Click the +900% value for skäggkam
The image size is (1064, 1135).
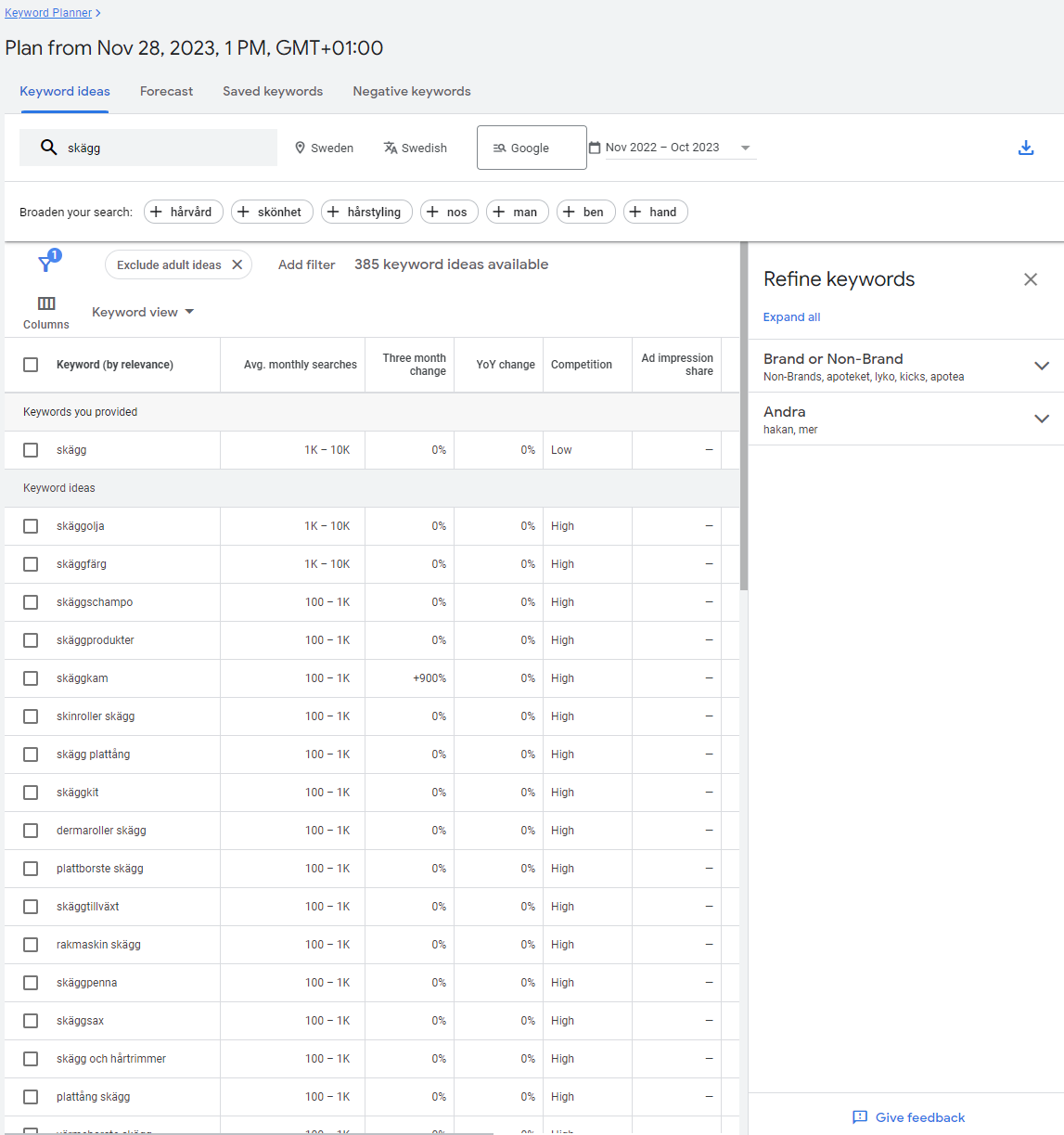point(429,678)
